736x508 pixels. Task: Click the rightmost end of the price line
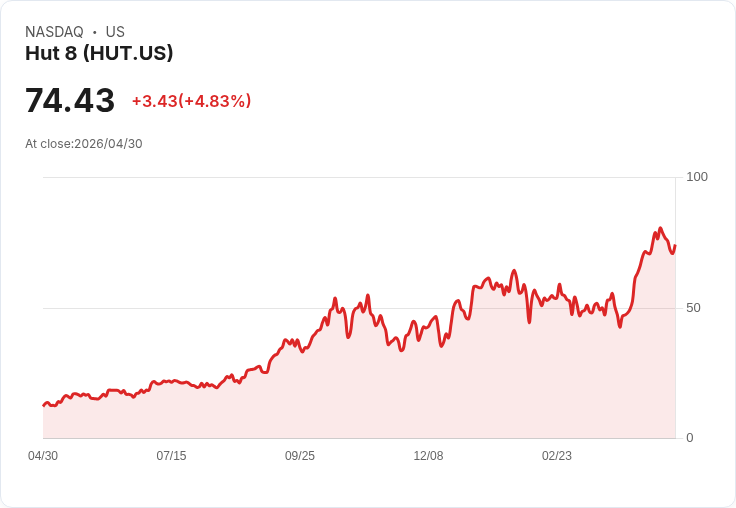[675, 246]
